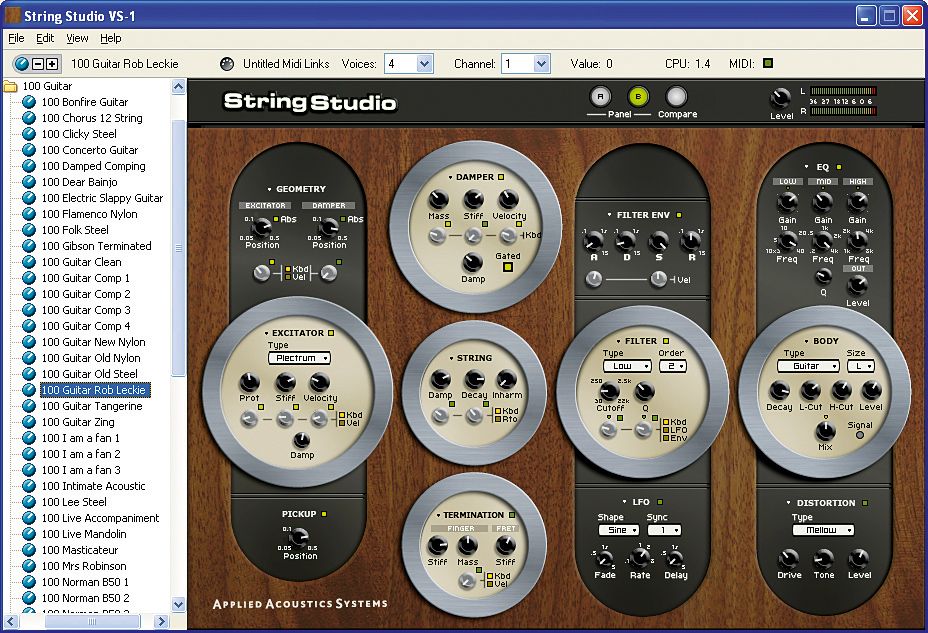The height and width of the screenshot is (633, 928).
Task: Open the View menu
Action: [x=77, y=38]
